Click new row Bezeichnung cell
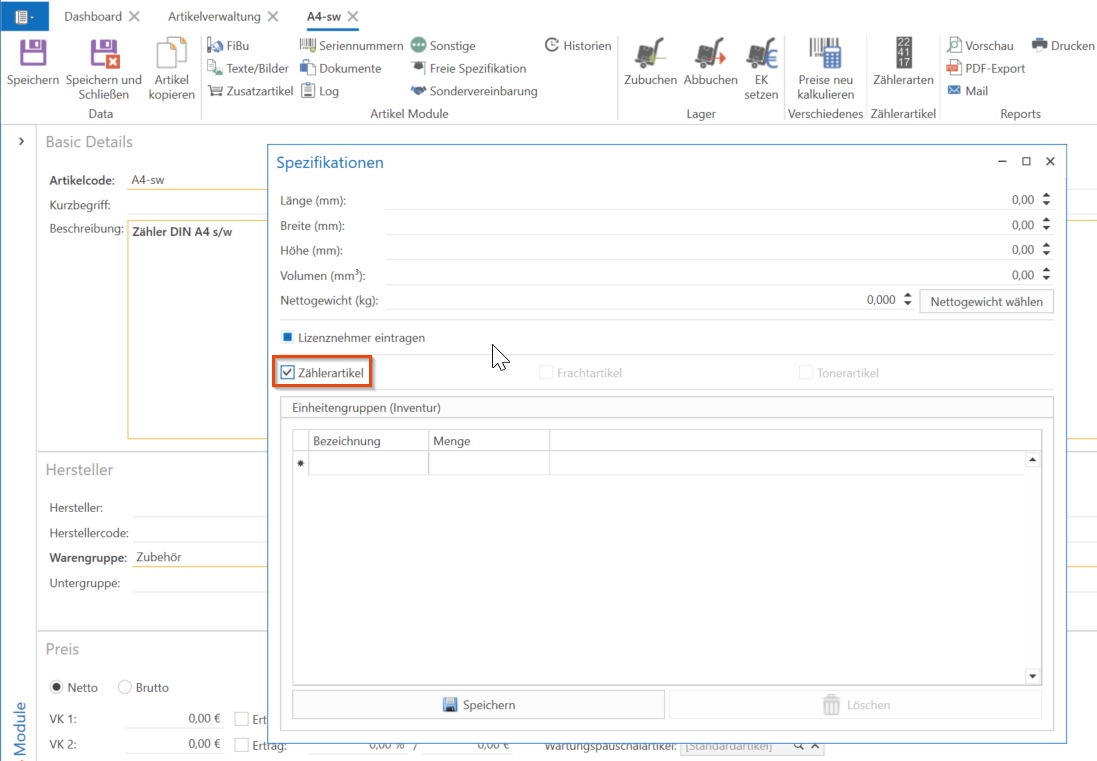The width and height of the screenshot is (1097, 761). 369,463
